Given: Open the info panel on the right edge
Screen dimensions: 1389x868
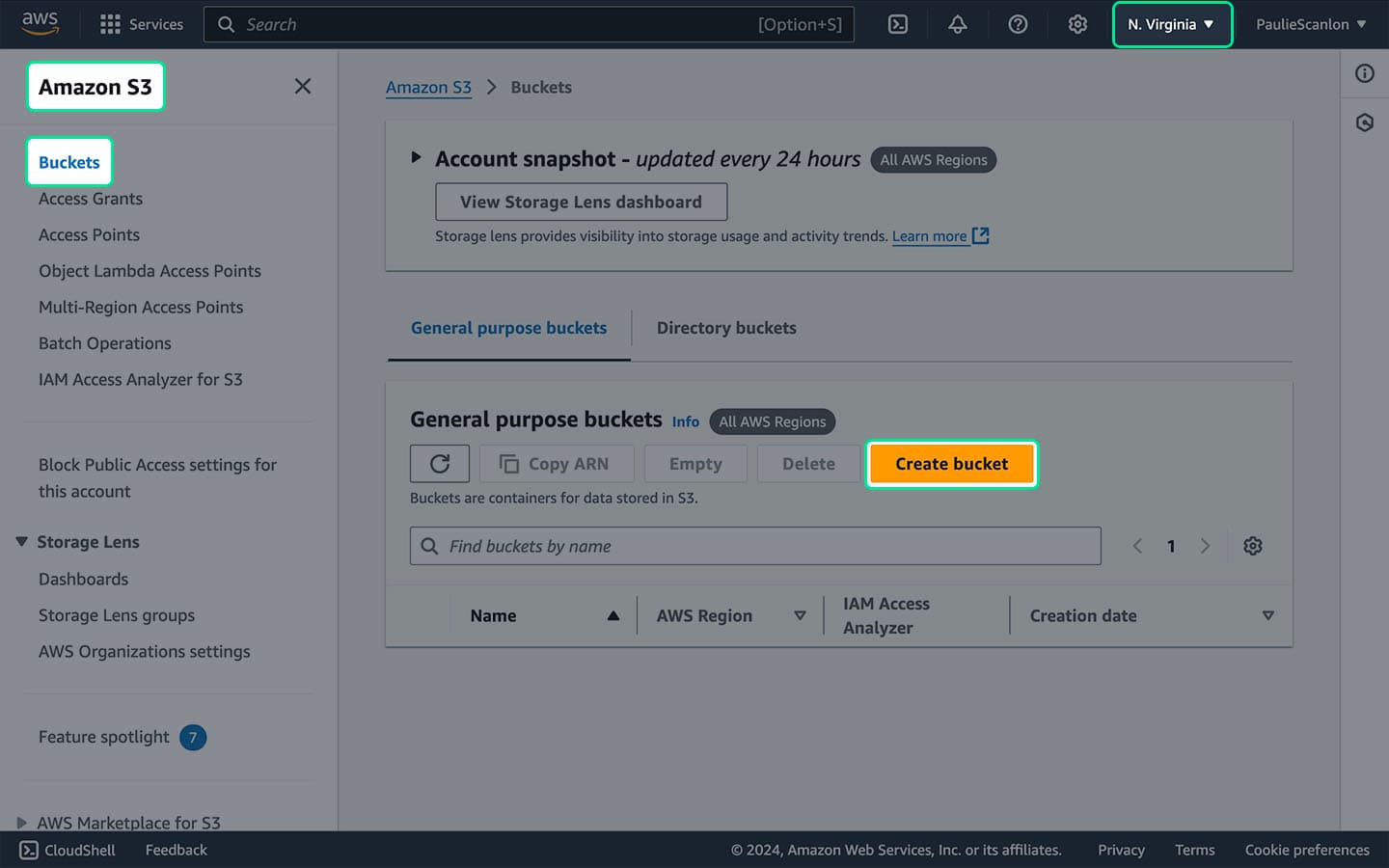Looking at the screenshot, I should coord(1364,73).
